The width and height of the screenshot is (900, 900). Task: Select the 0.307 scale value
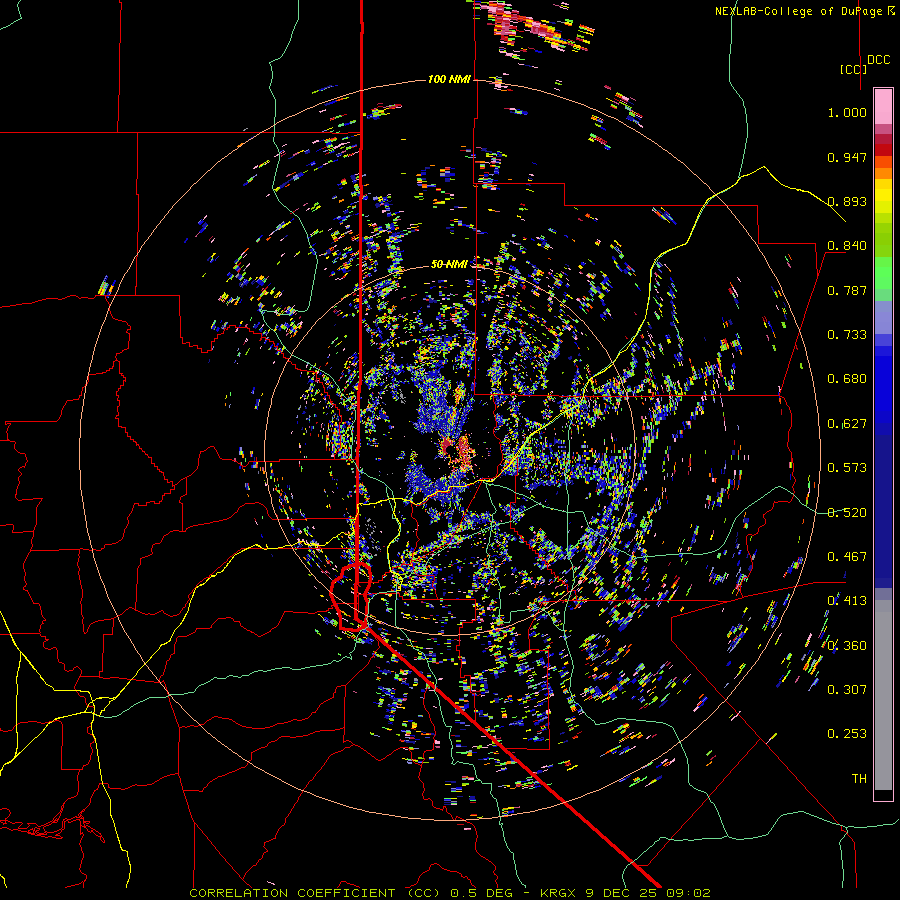(847, 690)
